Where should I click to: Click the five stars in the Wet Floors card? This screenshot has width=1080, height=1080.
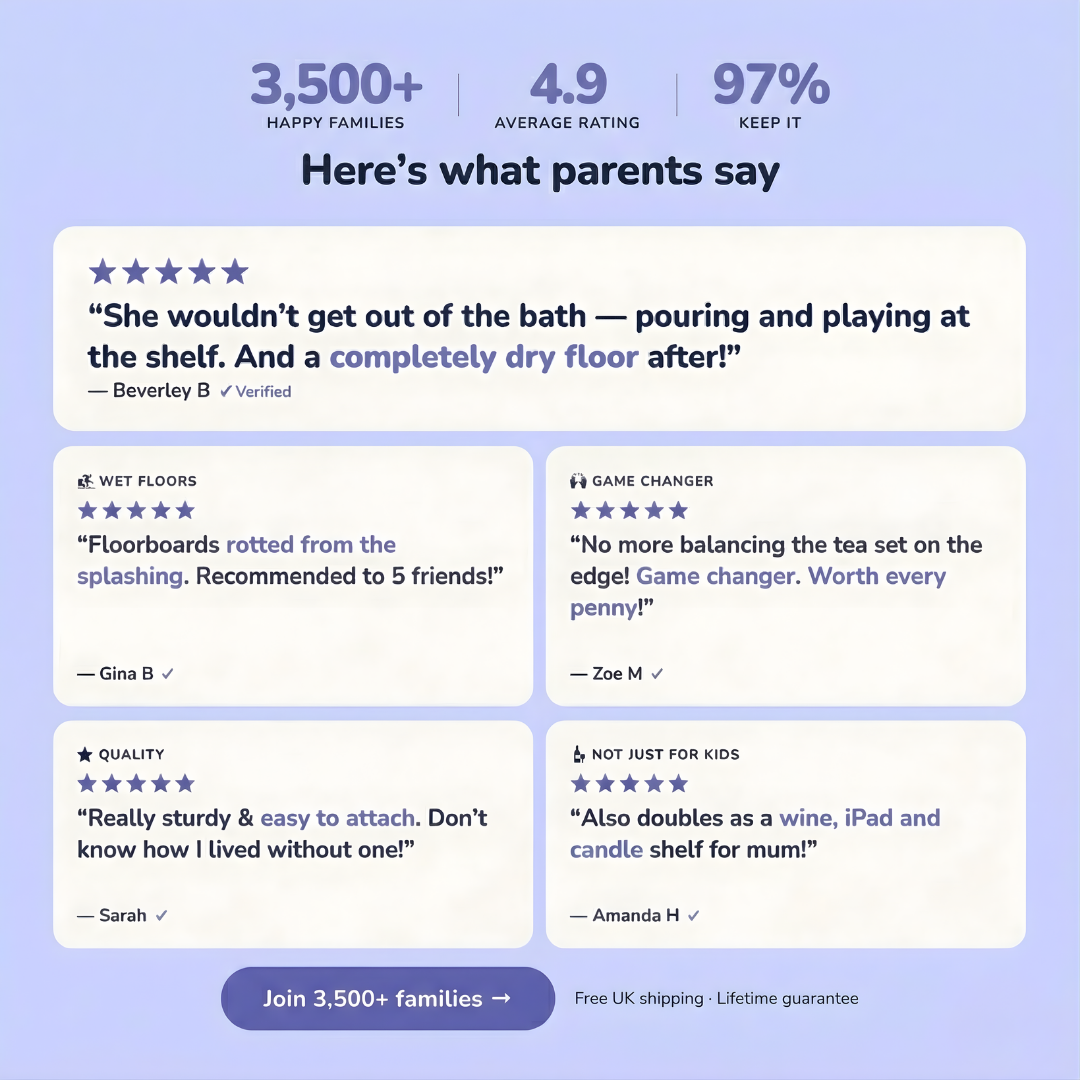pyautogui.click(x=136, y=511)
